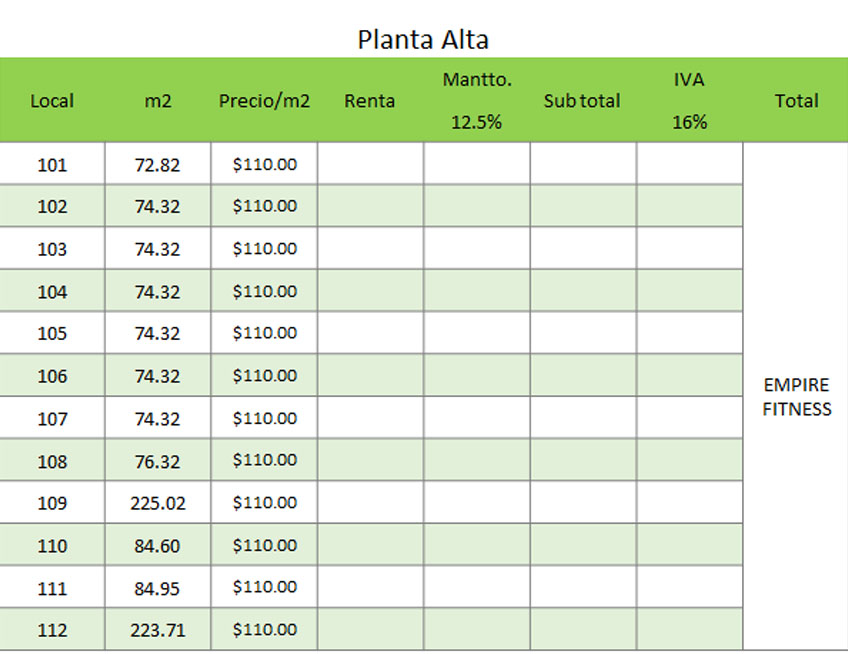Select the 223.71 value for local 112
The image size is (848, 654).
click(157, 629)
